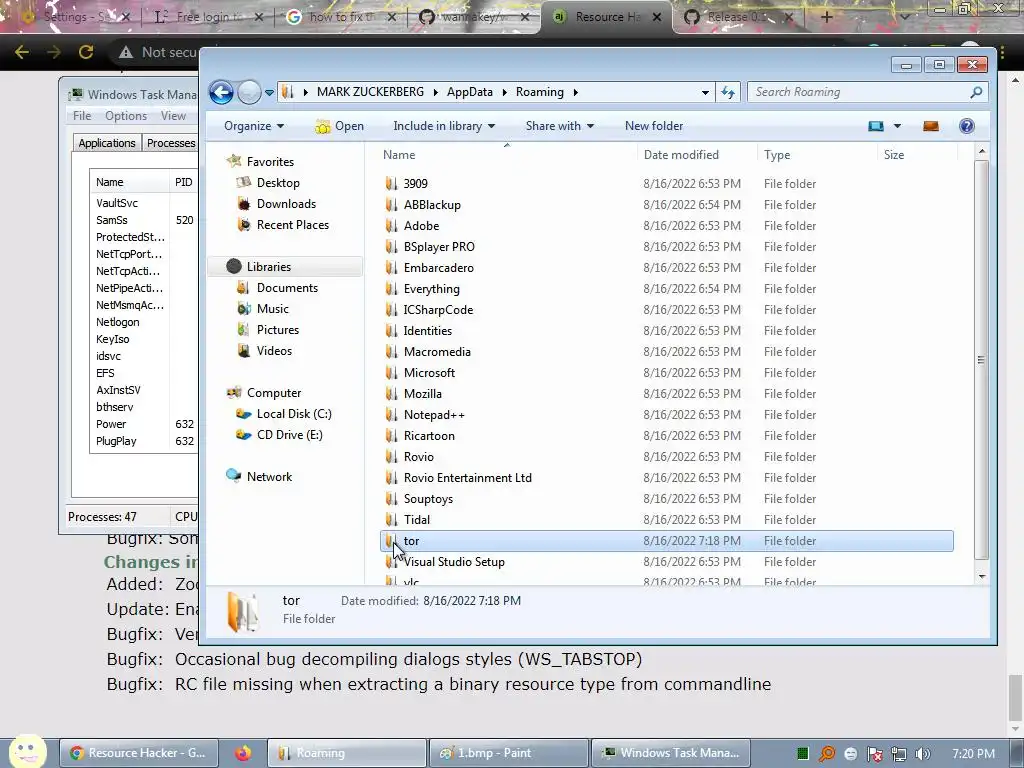Open View menu in Task Manager
The image size is (1024, 768).
173,116
